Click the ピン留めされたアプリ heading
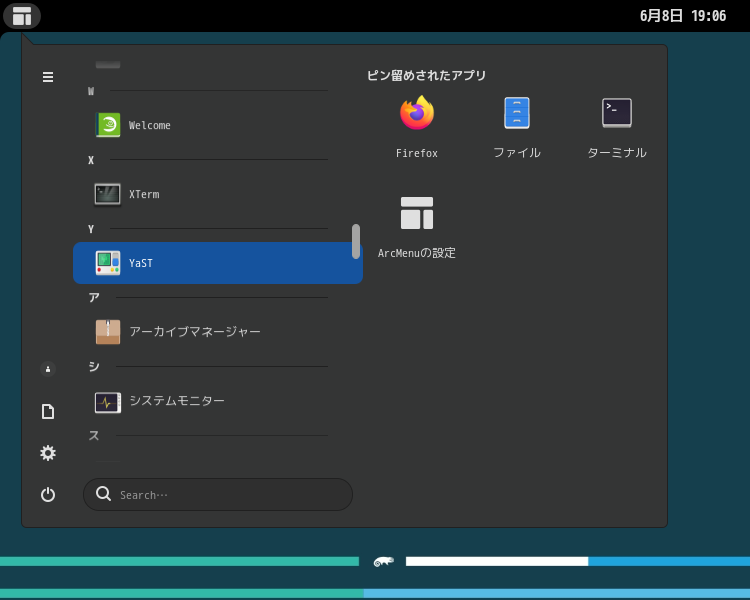This screenshot has width=750, height=600. (427, 75)
